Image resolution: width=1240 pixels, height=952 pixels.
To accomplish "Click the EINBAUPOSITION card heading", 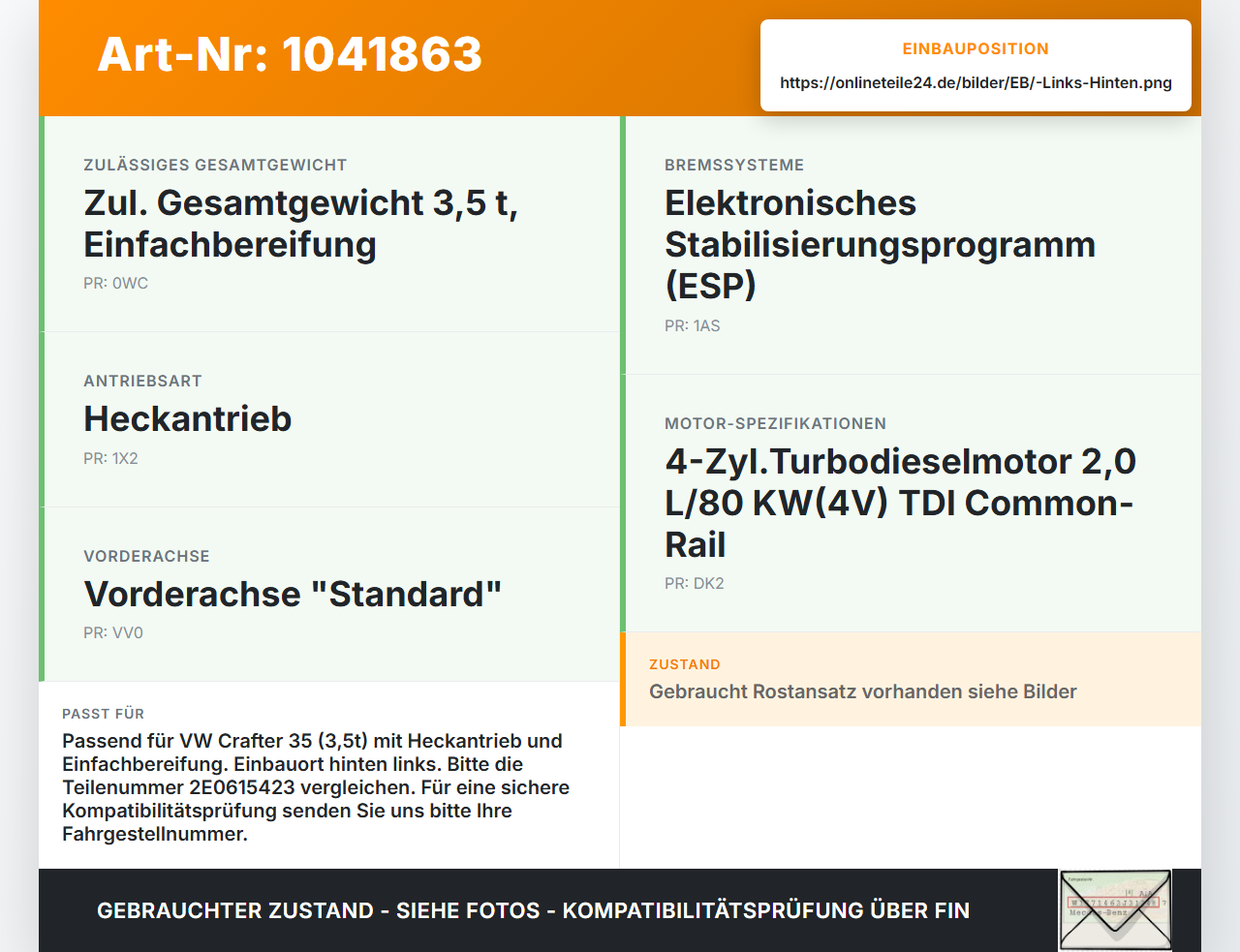I will coord(976,48).
